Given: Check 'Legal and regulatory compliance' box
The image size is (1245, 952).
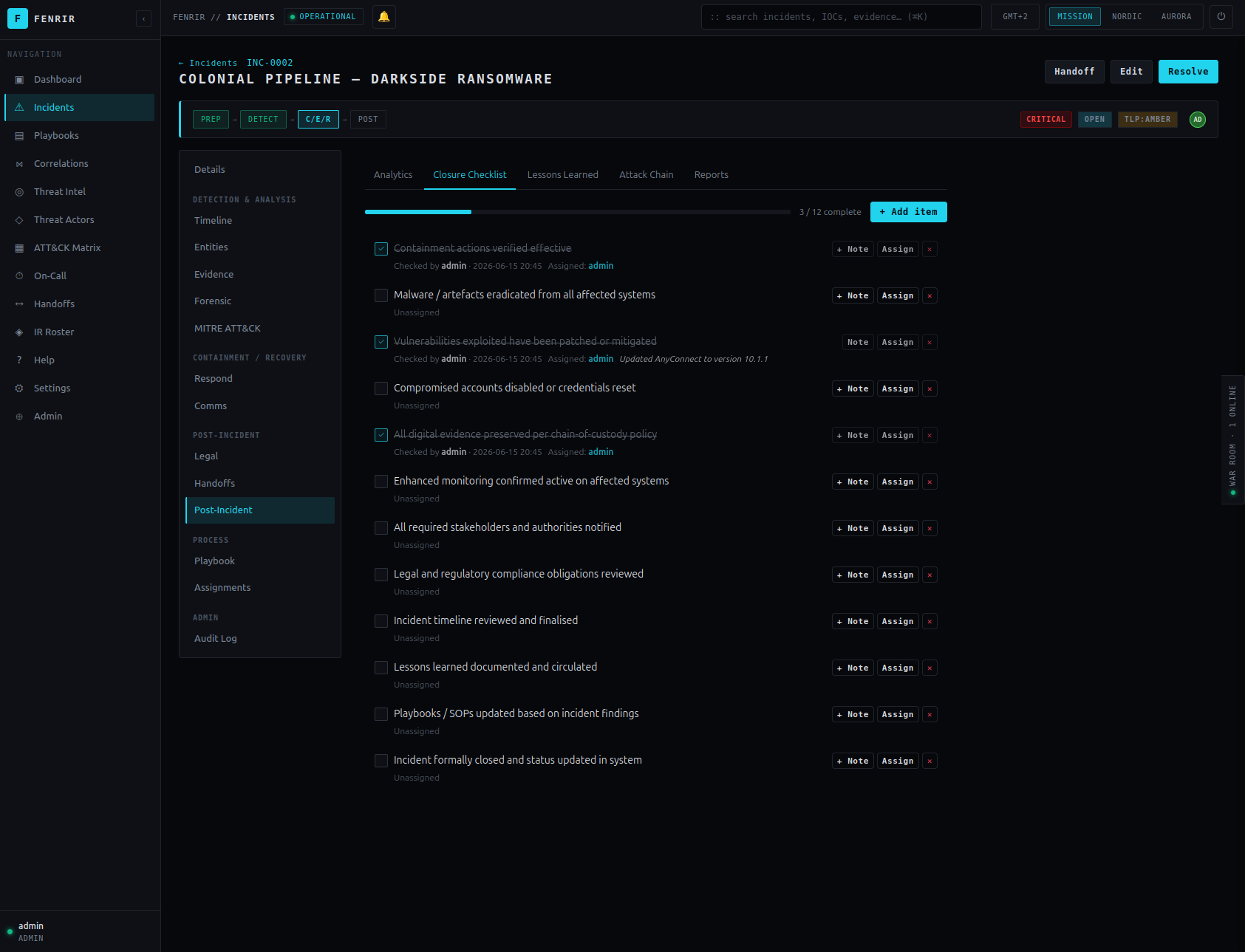Looking at the screenshot, I should 381,575.
